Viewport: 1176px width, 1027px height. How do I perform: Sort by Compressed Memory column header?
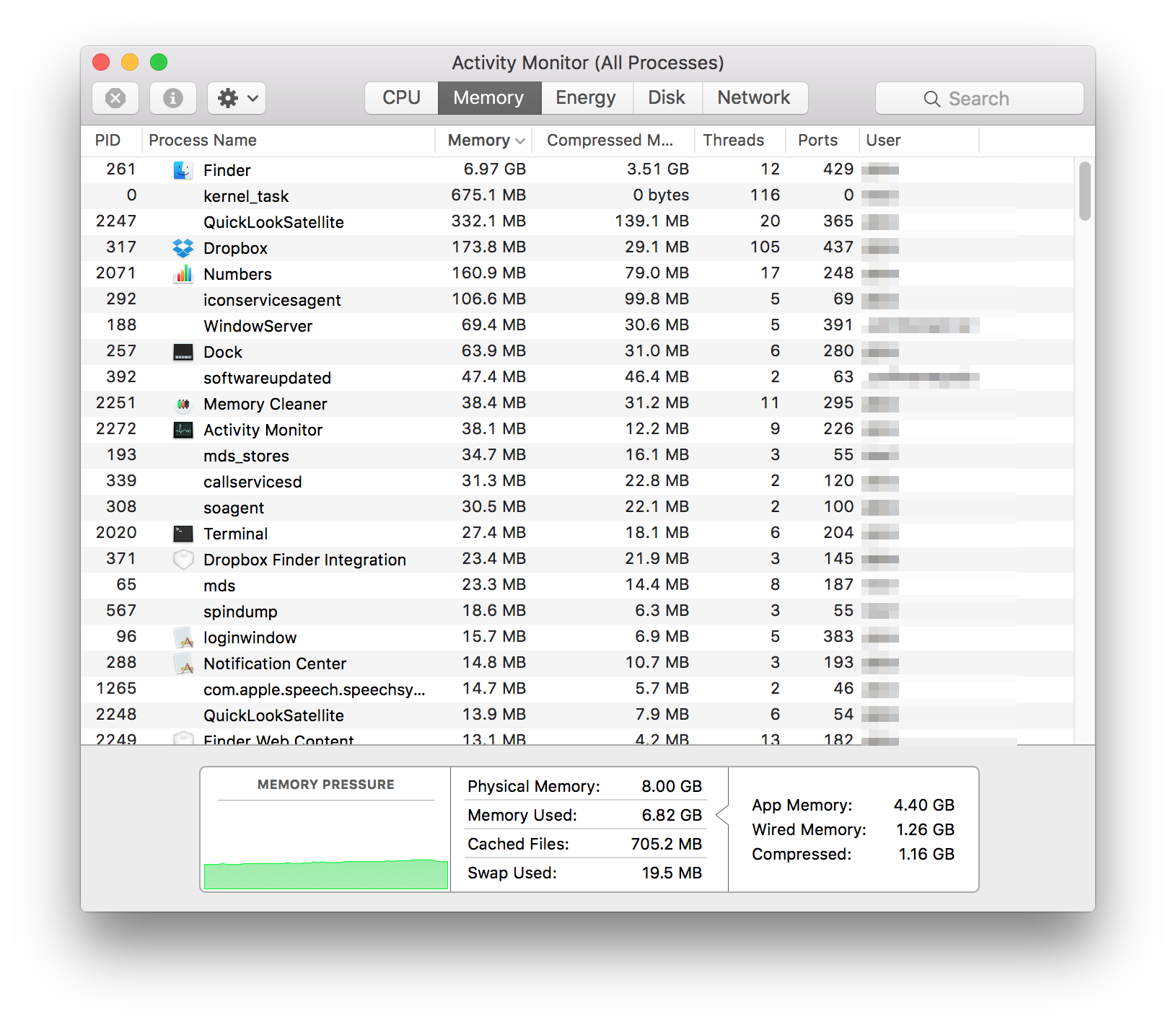pyautogui.click(x=612, y=140)
